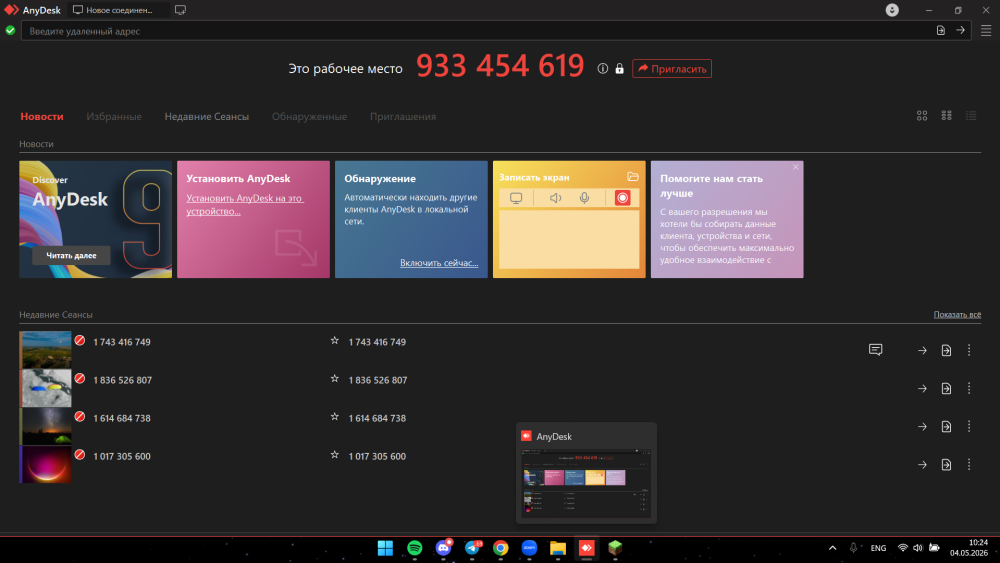Screen dimensions: 1000x563
Task: Open Zoom from the taskbar
Action: (529, 548)
